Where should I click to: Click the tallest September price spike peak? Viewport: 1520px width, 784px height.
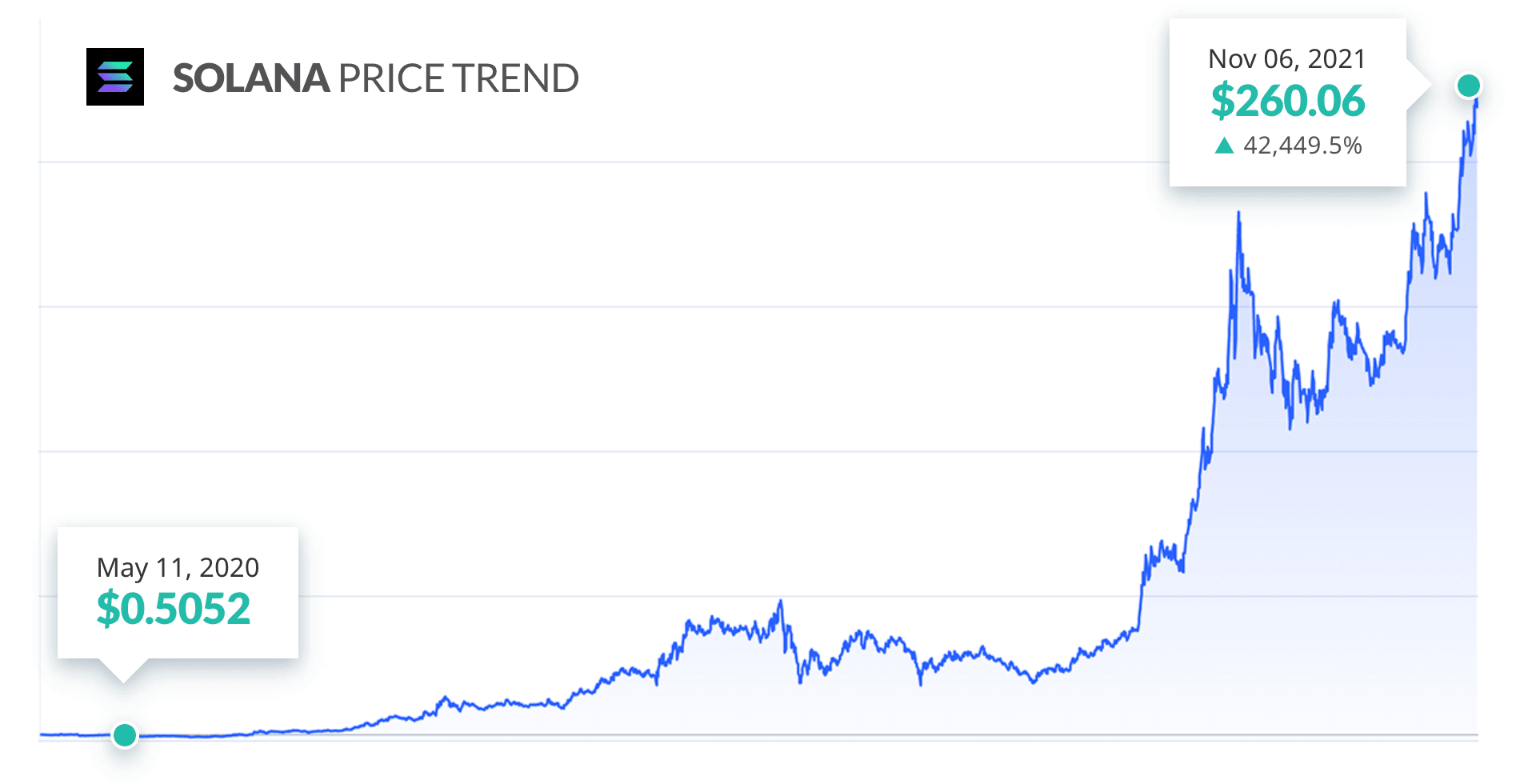click(1238, 214)
